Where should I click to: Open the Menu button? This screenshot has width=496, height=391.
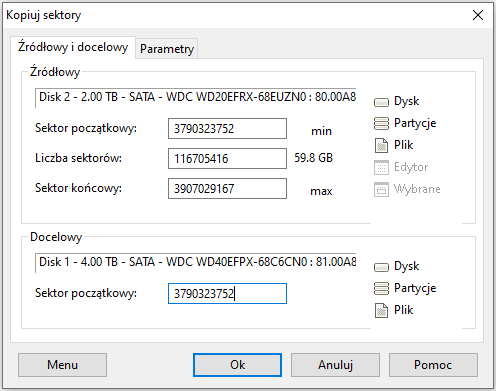[x=62, y=365]
